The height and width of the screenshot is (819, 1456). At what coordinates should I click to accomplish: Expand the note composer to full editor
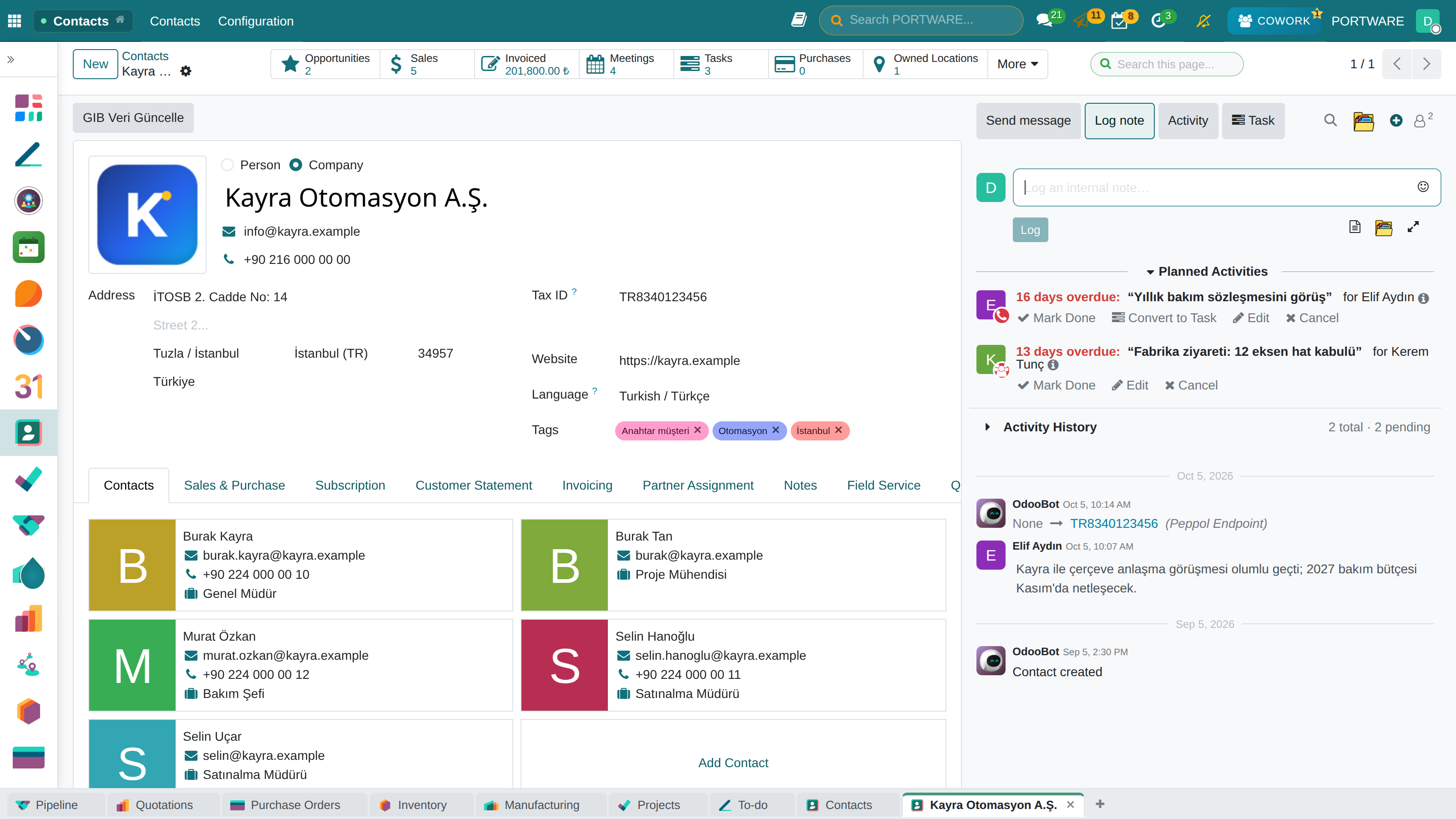[x=1413, y=227]
